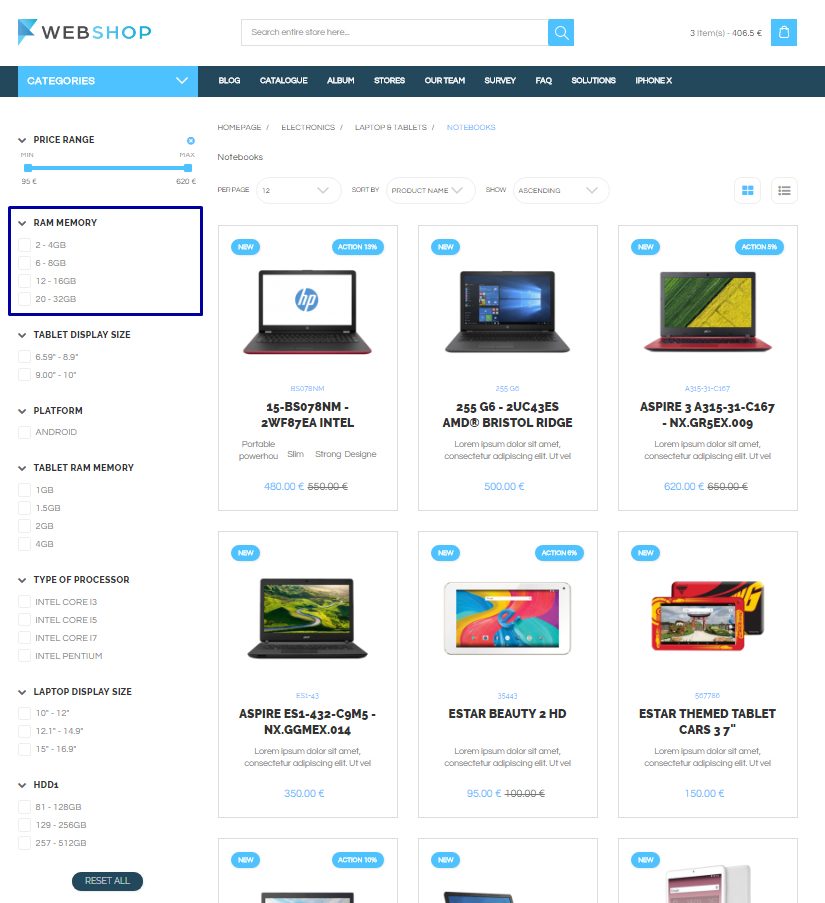Open the Our Team menu item

444,81
